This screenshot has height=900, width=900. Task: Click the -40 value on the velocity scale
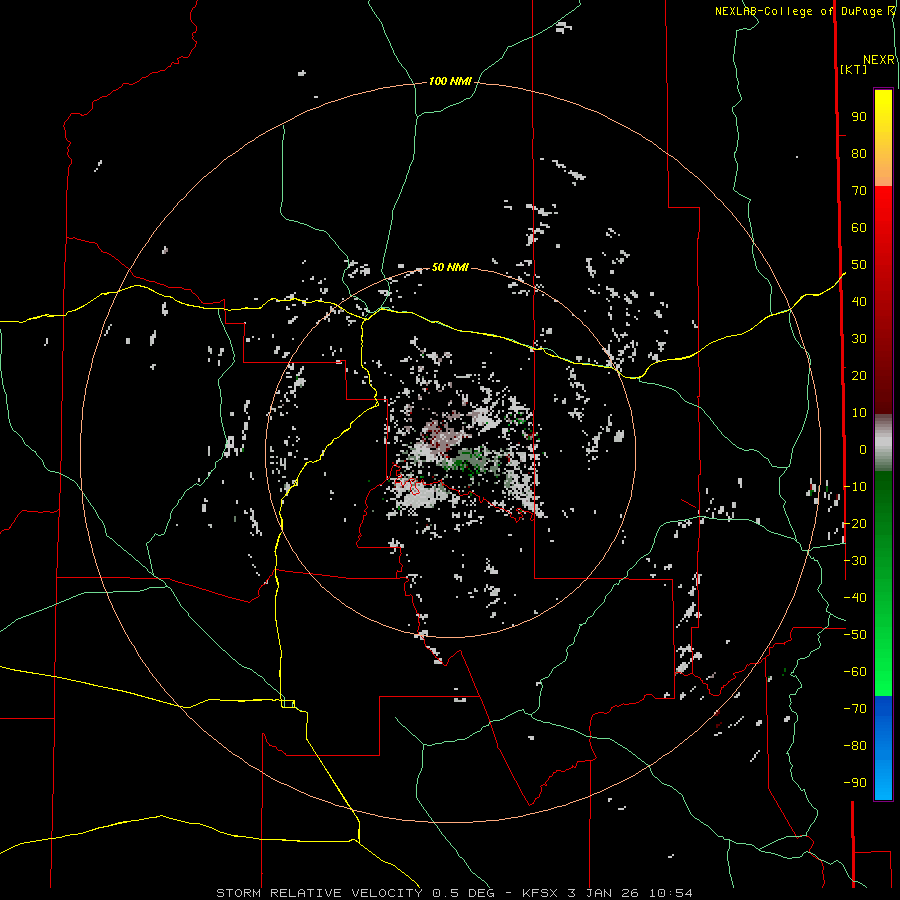point(855,598)
